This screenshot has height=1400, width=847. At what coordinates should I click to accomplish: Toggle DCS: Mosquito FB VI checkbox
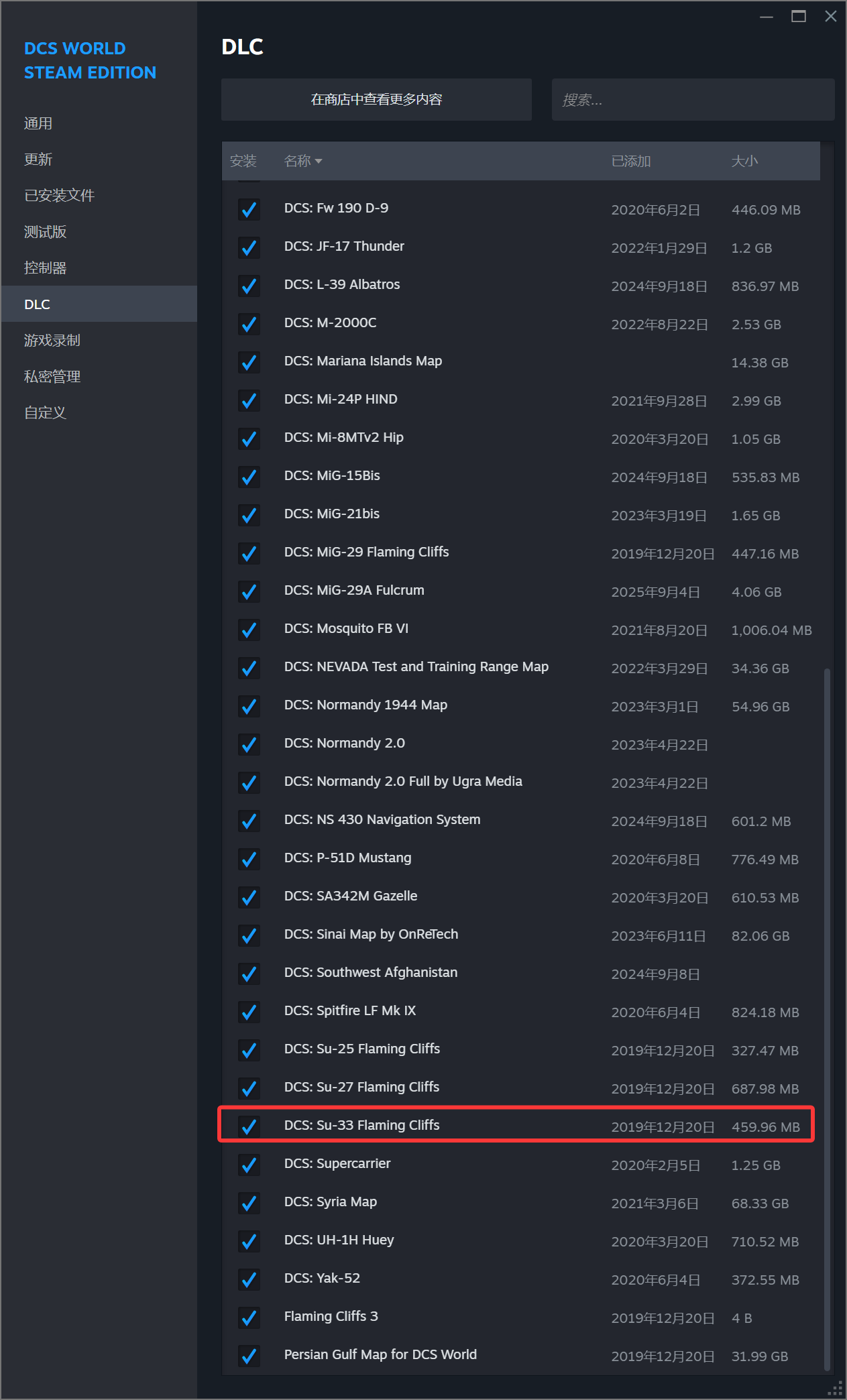click(x=249, y=630)
